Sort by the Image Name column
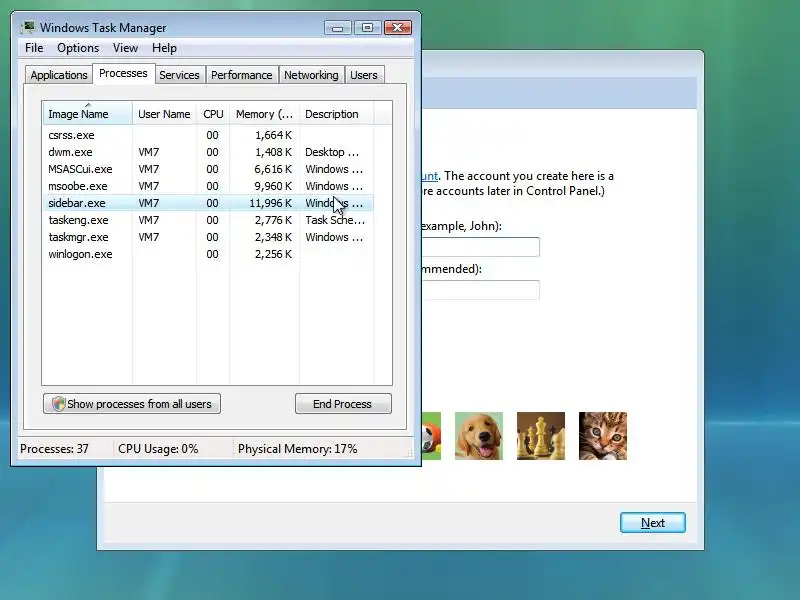 87,114
